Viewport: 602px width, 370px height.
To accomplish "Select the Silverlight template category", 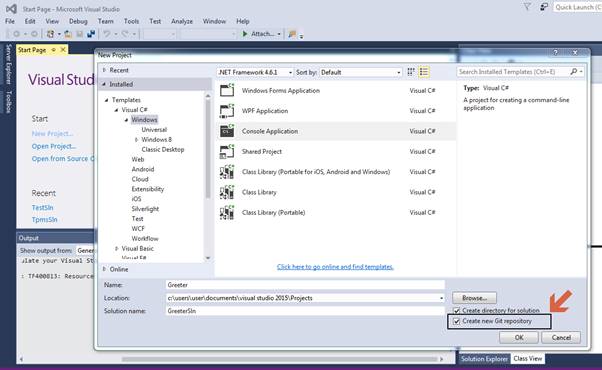I will tap(145, 209).
